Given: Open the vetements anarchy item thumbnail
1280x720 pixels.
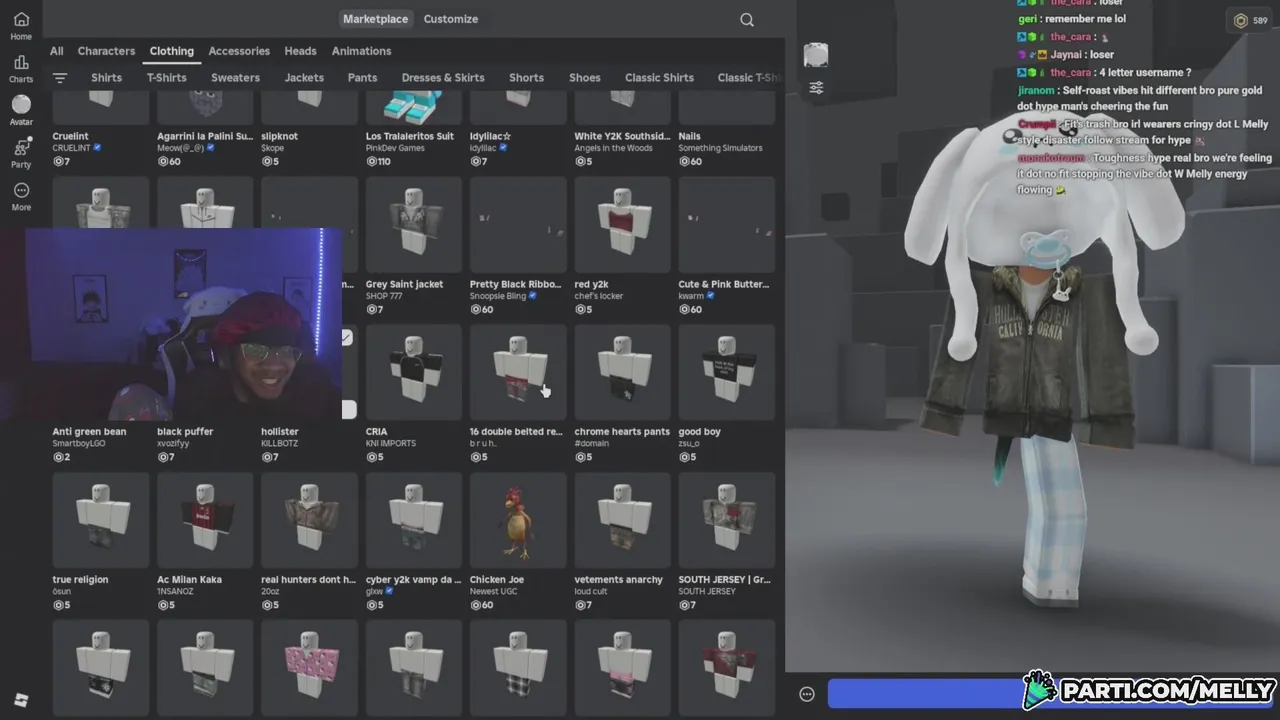Looking at the screenshot, I should tap(622, 520).
